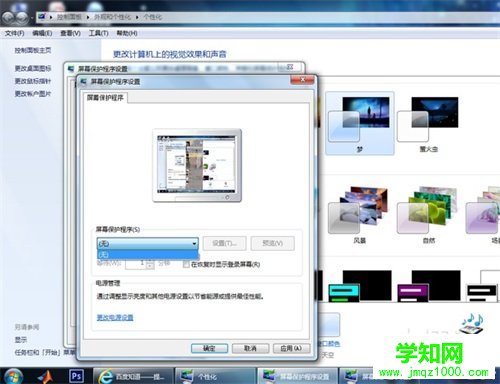Select the black-and-white high-contrast theme
This screenshot has width=500, height=384.
483,286
